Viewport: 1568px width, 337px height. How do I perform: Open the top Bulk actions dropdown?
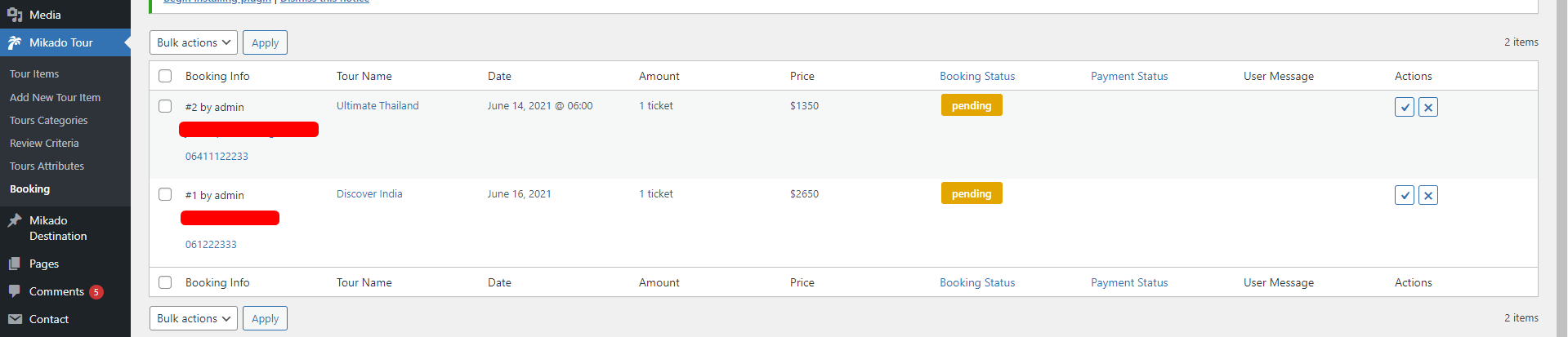pyautogui.click(x=194, y=42)
